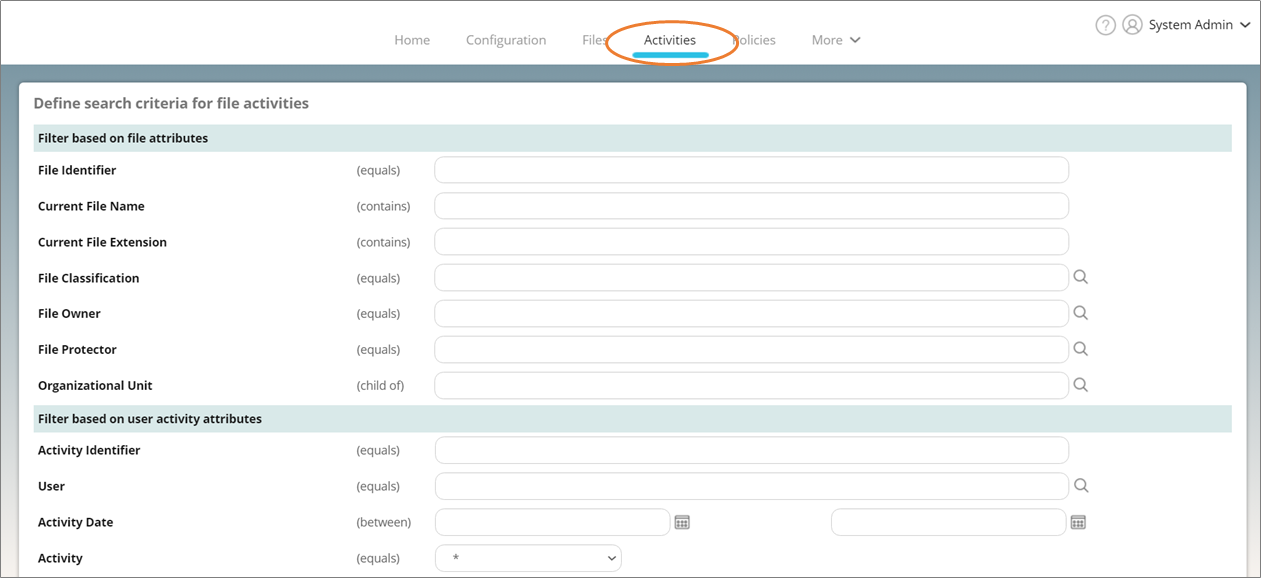Click the User field lookup magnifier
1261x578 pixels.
click(x=1080, y=486)
